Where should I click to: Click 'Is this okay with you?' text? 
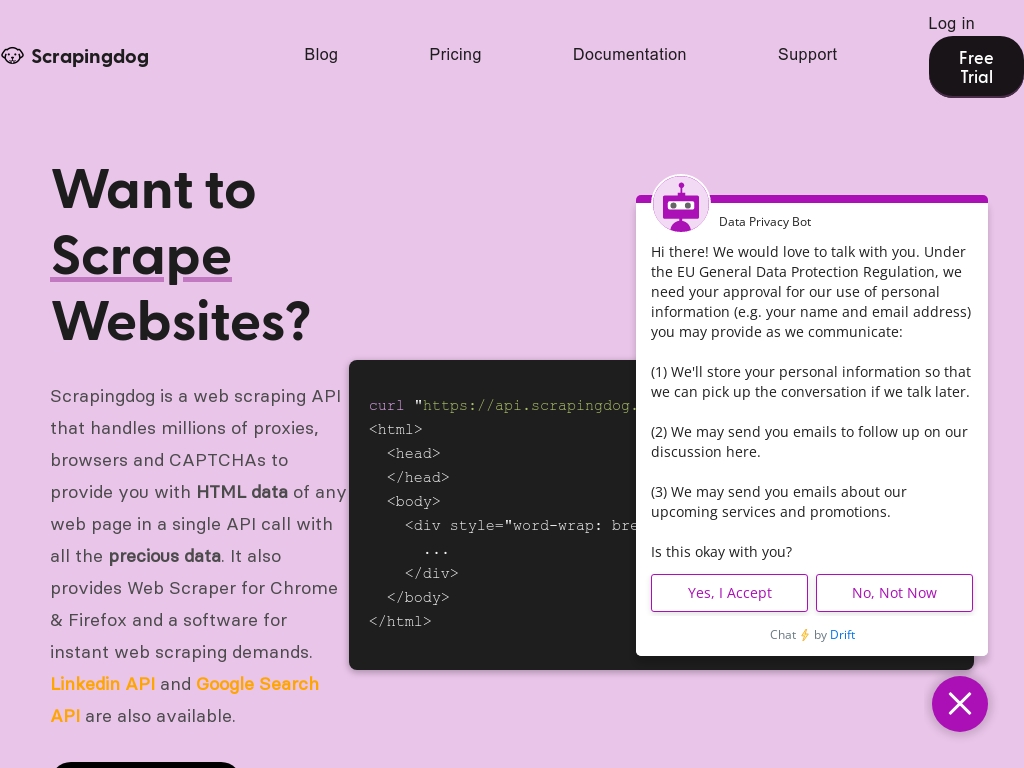[x=721, y=552]
